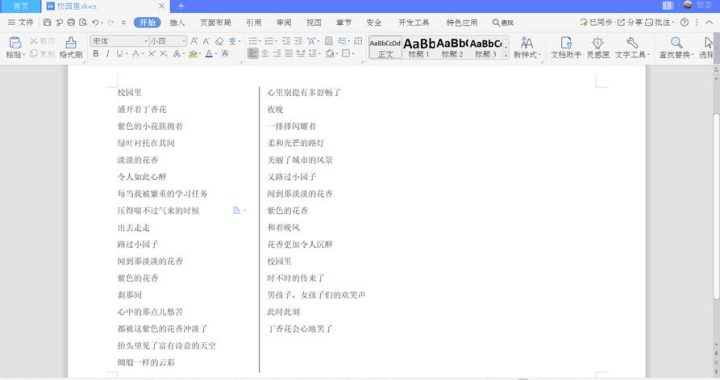Click the 灵感匣 lightbulb icon
The height and width of the screenshot is (380, 720).
[597, 43]
